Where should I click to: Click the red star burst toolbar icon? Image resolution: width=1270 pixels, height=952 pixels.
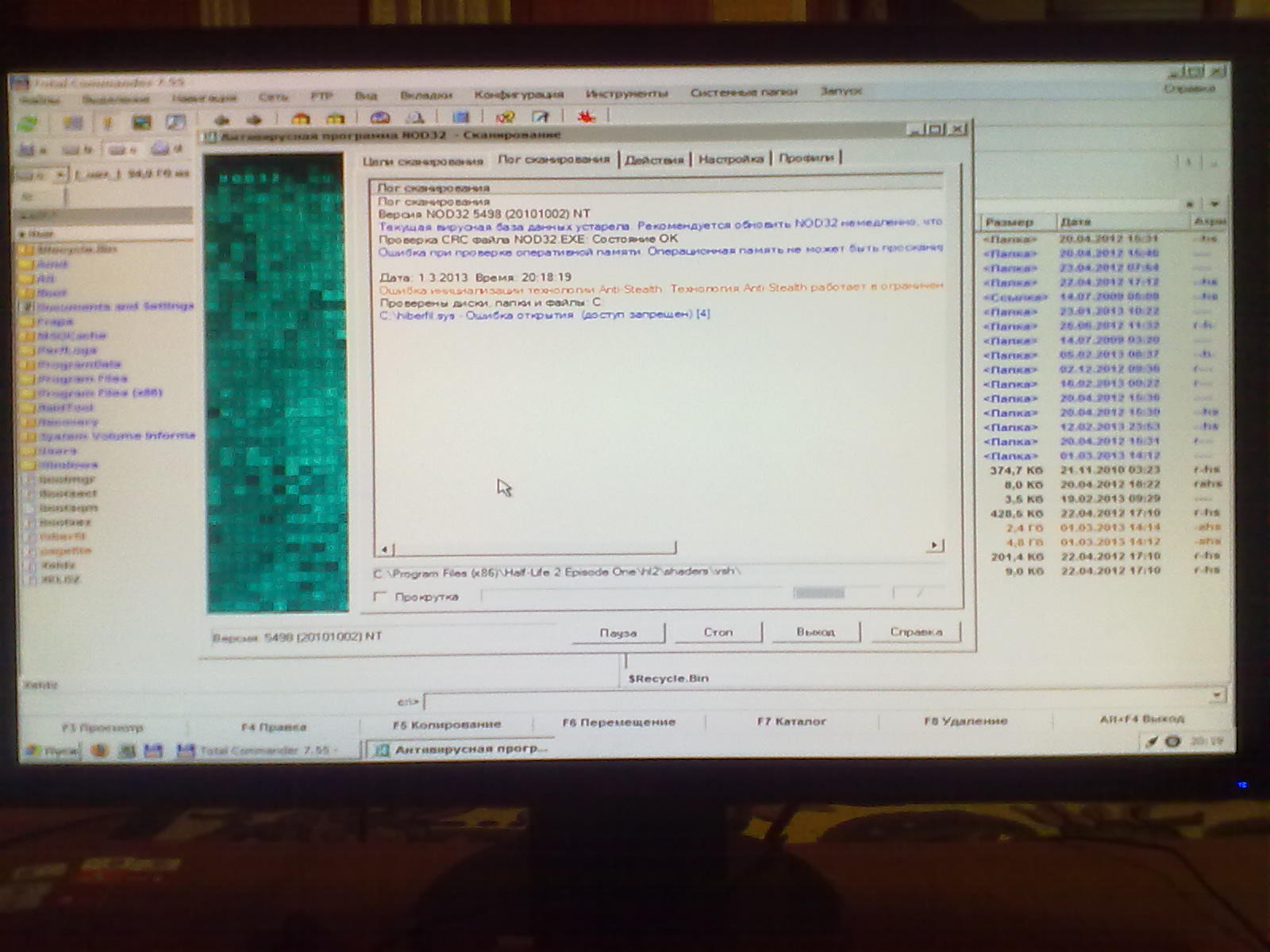(x=587, y=117)
